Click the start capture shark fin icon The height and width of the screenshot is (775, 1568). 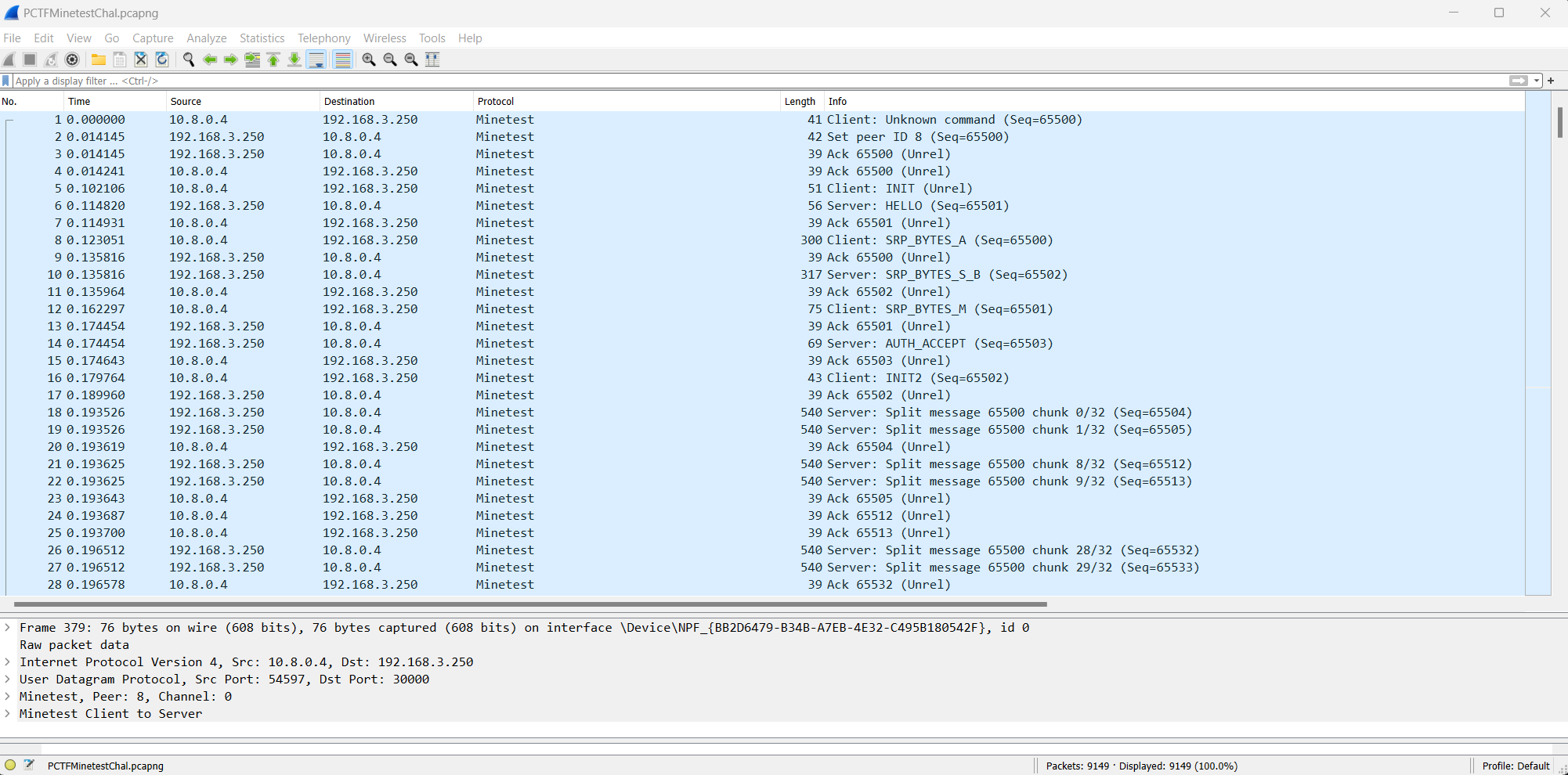click(x=9, y=59)
